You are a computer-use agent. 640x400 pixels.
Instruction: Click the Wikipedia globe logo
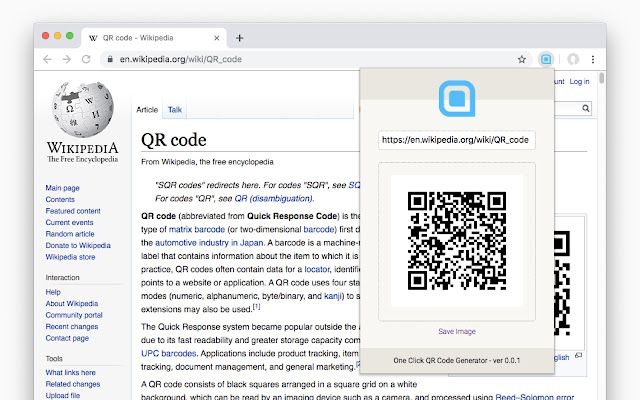coord(83,109)
